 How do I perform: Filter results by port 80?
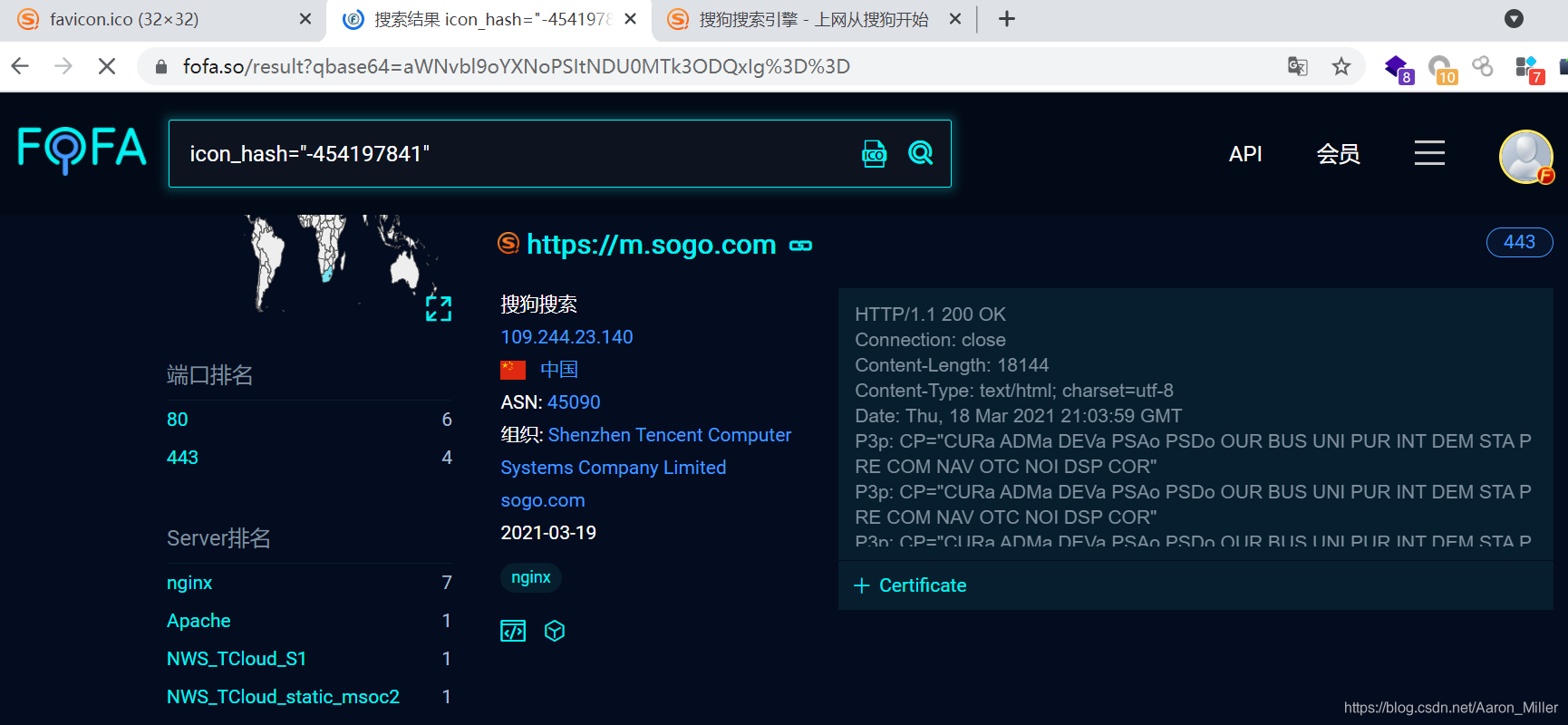[x=178, y=420]
